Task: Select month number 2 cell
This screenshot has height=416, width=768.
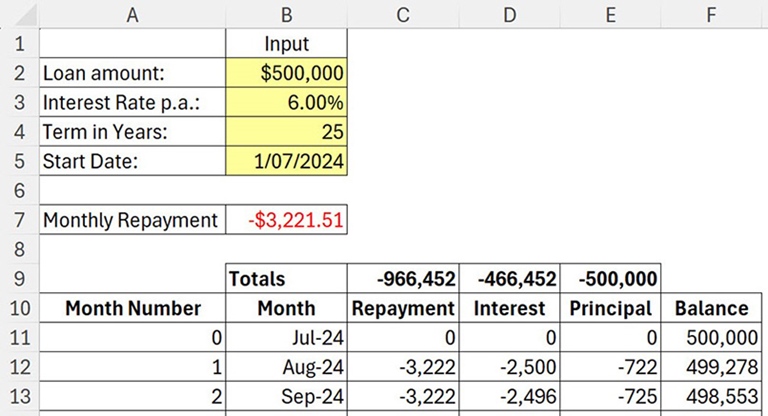Action: coord(132,396)
